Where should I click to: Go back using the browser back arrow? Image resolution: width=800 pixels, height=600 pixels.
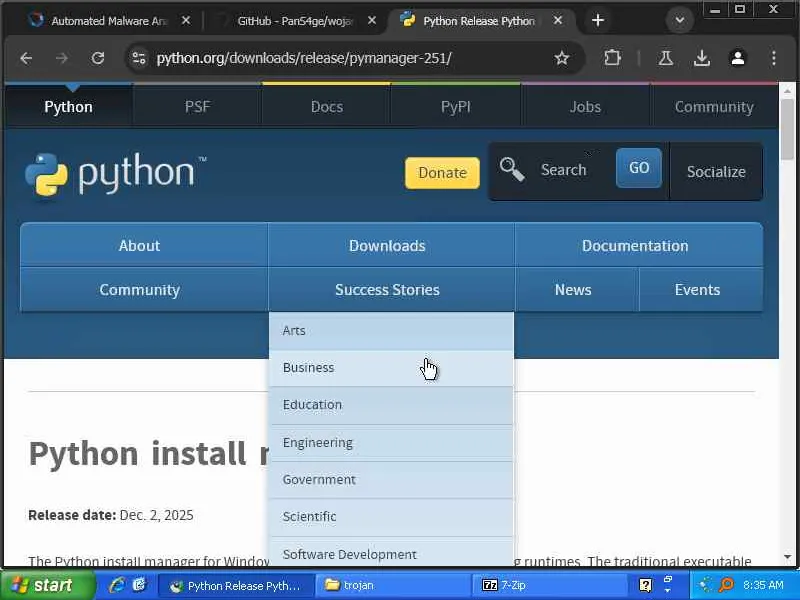click(27, 59)
